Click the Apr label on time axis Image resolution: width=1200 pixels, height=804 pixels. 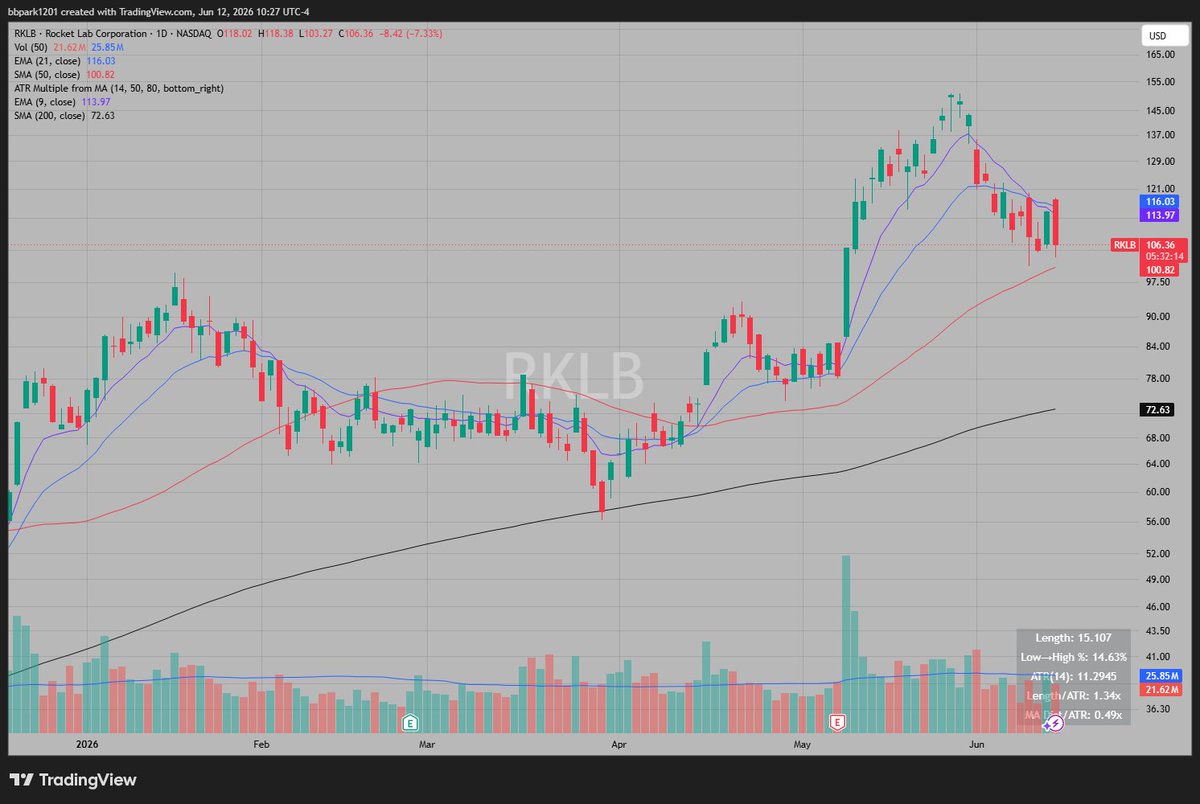point(619,744)
